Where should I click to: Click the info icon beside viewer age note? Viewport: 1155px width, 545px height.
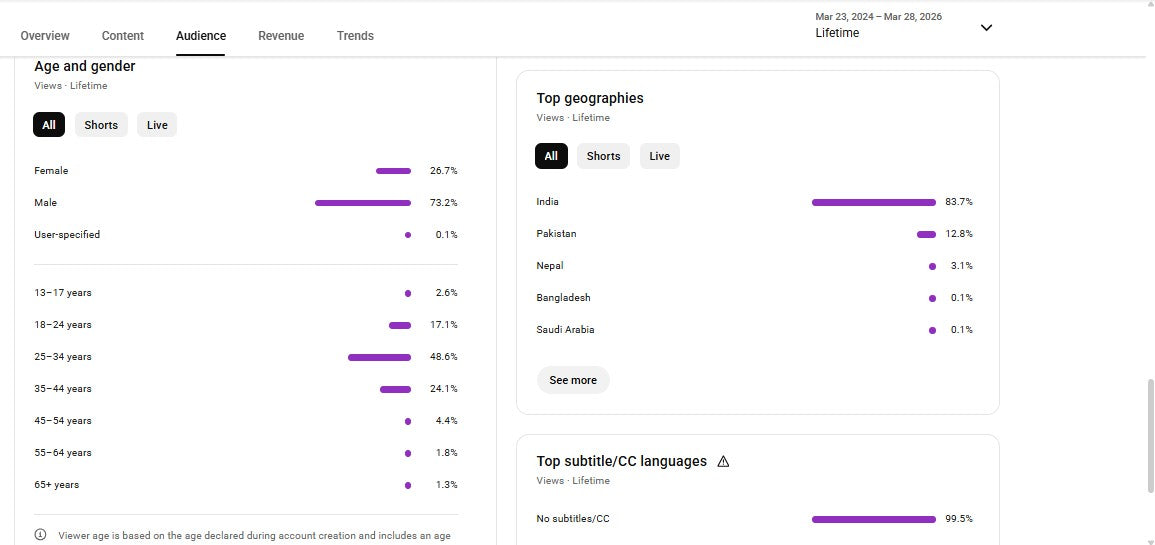[x=41, y=535]
